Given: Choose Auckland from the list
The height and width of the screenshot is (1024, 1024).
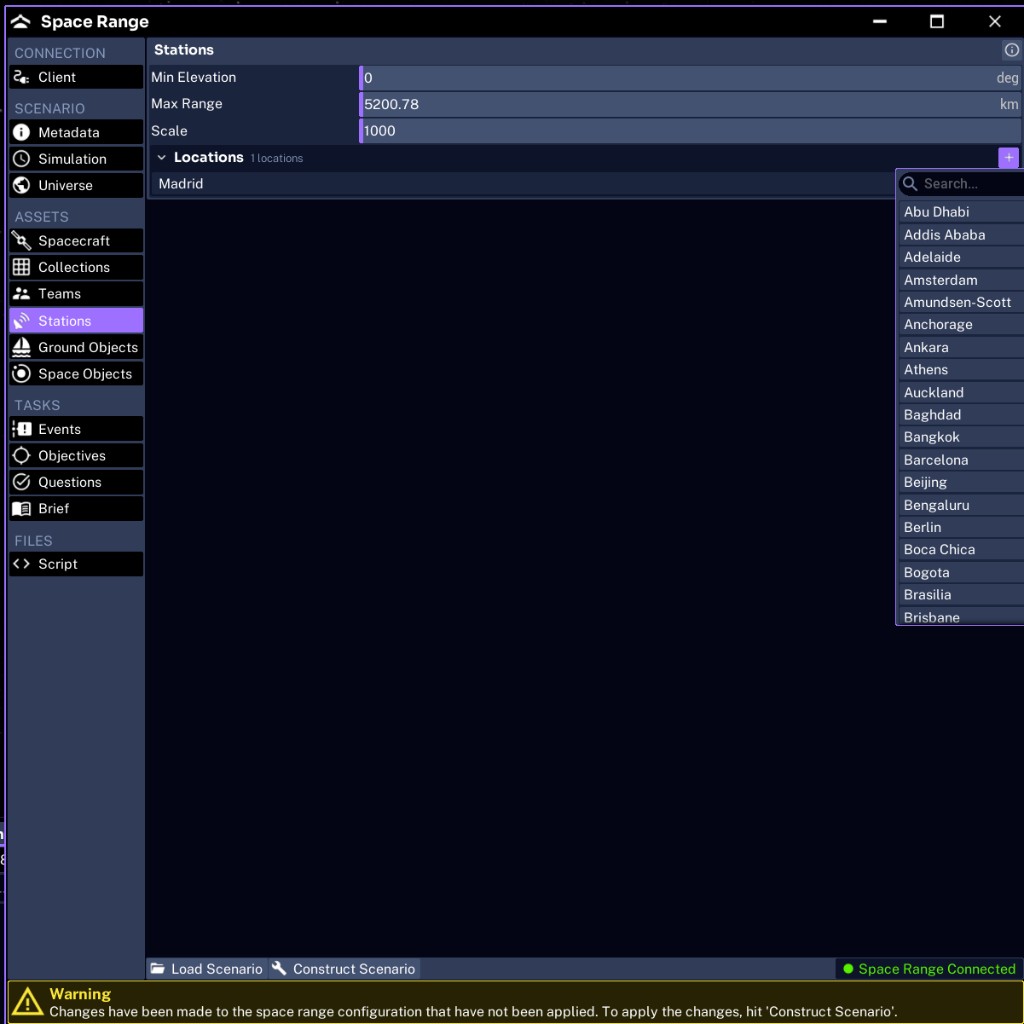Looking at the screenshot, I should coord(961,392).
